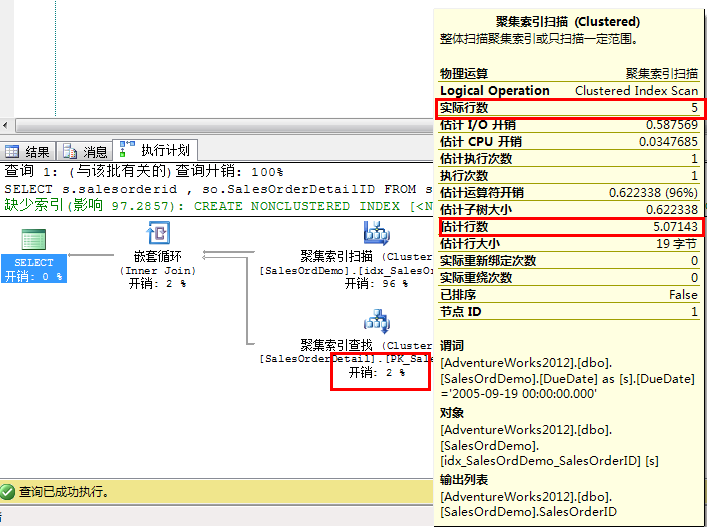Click the 节点 ID row
The width and height of the screenshot is (707, 527).
(x=569, y=312)
